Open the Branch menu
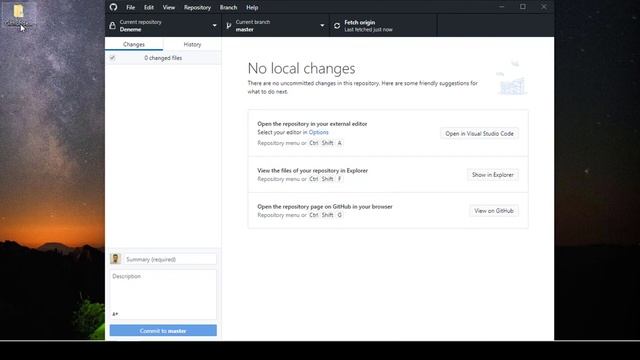 229,7
